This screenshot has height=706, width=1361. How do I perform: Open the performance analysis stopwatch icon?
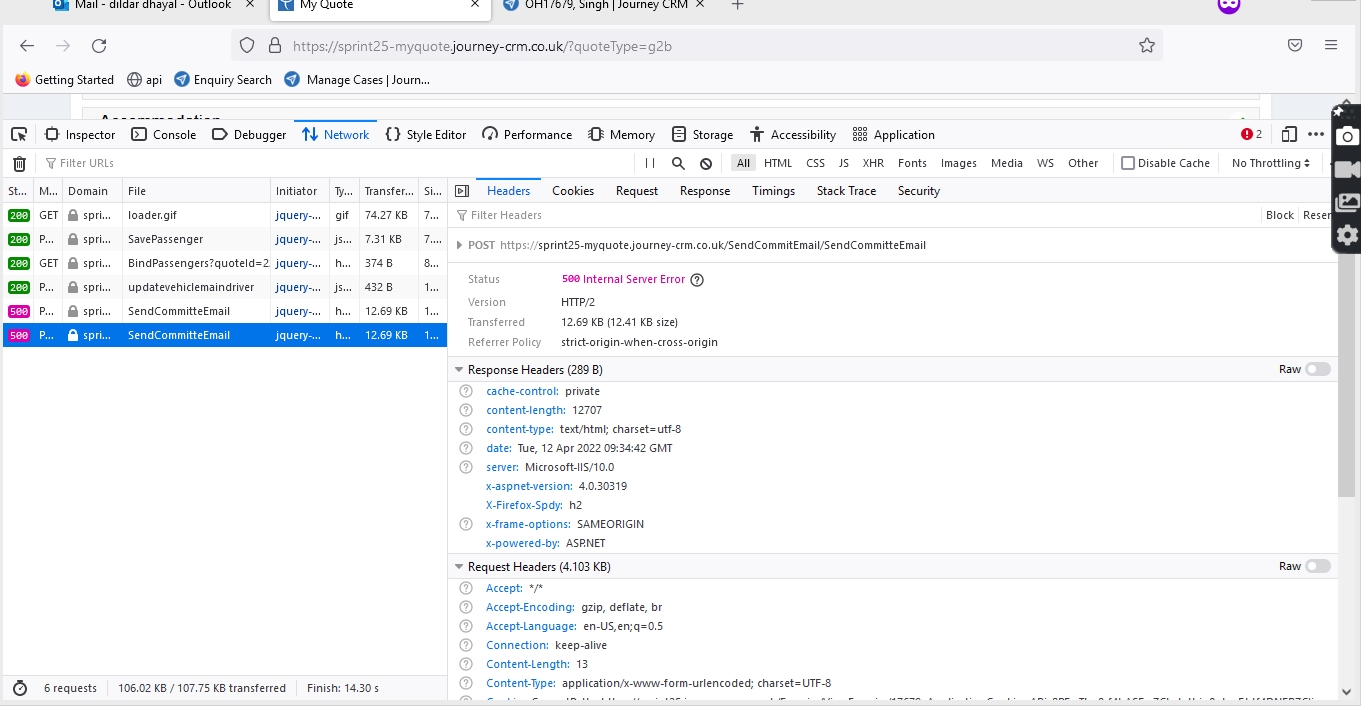tap(19, 688)
